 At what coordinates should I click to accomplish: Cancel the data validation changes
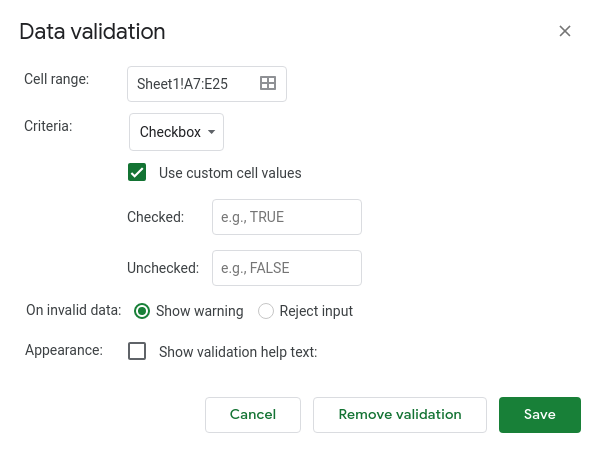coord(253,415)
